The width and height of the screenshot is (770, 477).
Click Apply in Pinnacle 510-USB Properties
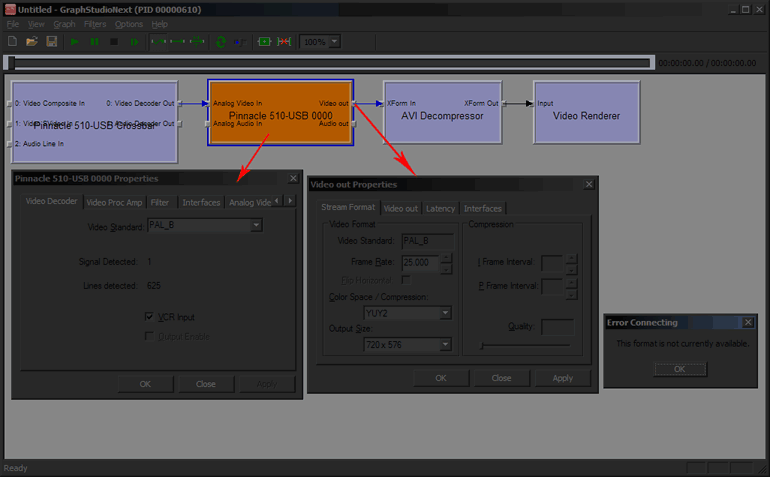click(x=267, y=384)
